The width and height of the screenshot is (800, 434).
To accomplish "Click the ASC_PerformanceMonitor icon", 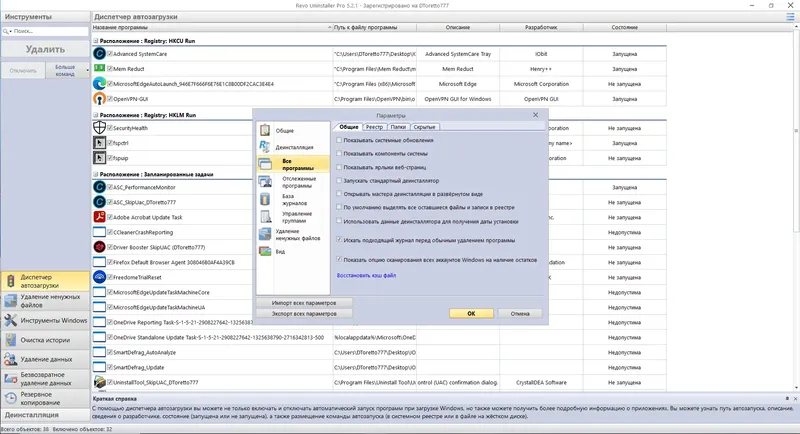I will [x=99, y=187].
